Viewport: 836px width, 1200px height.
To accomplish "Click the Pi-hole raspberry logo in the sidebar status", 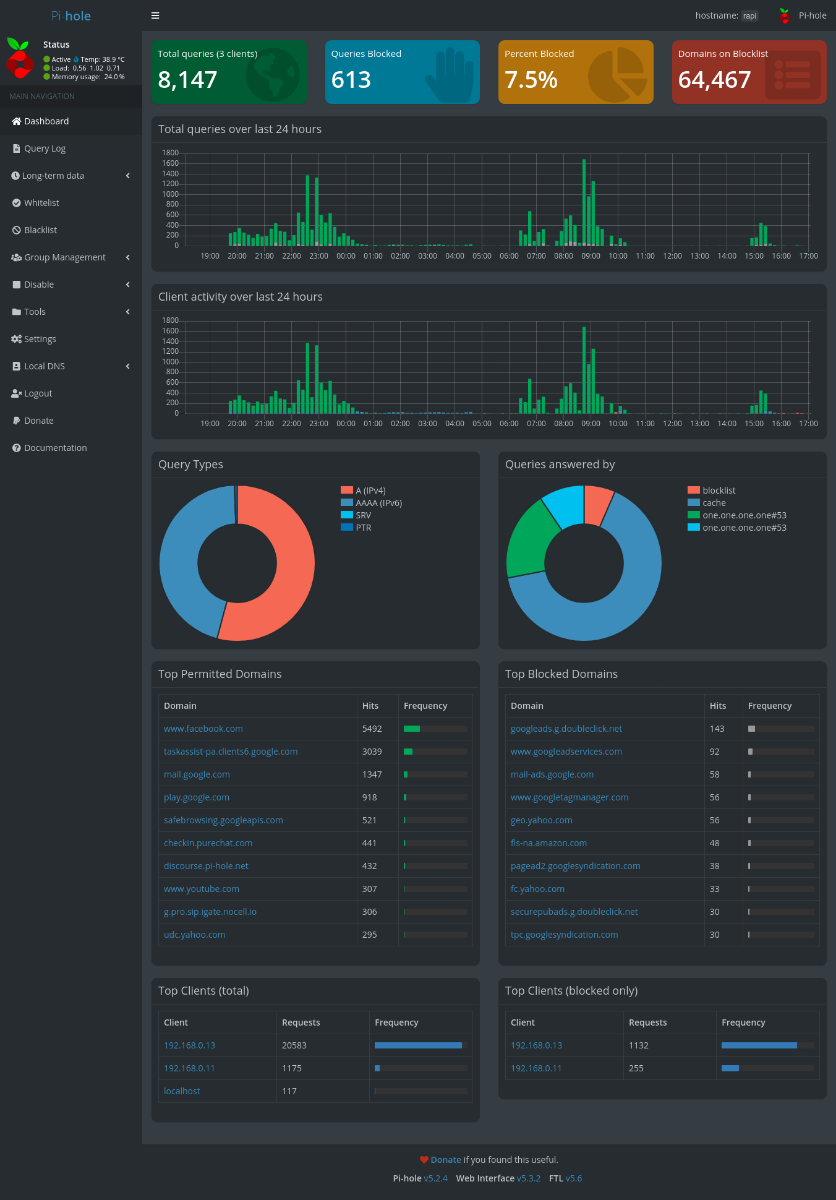I will click(20, 58).
